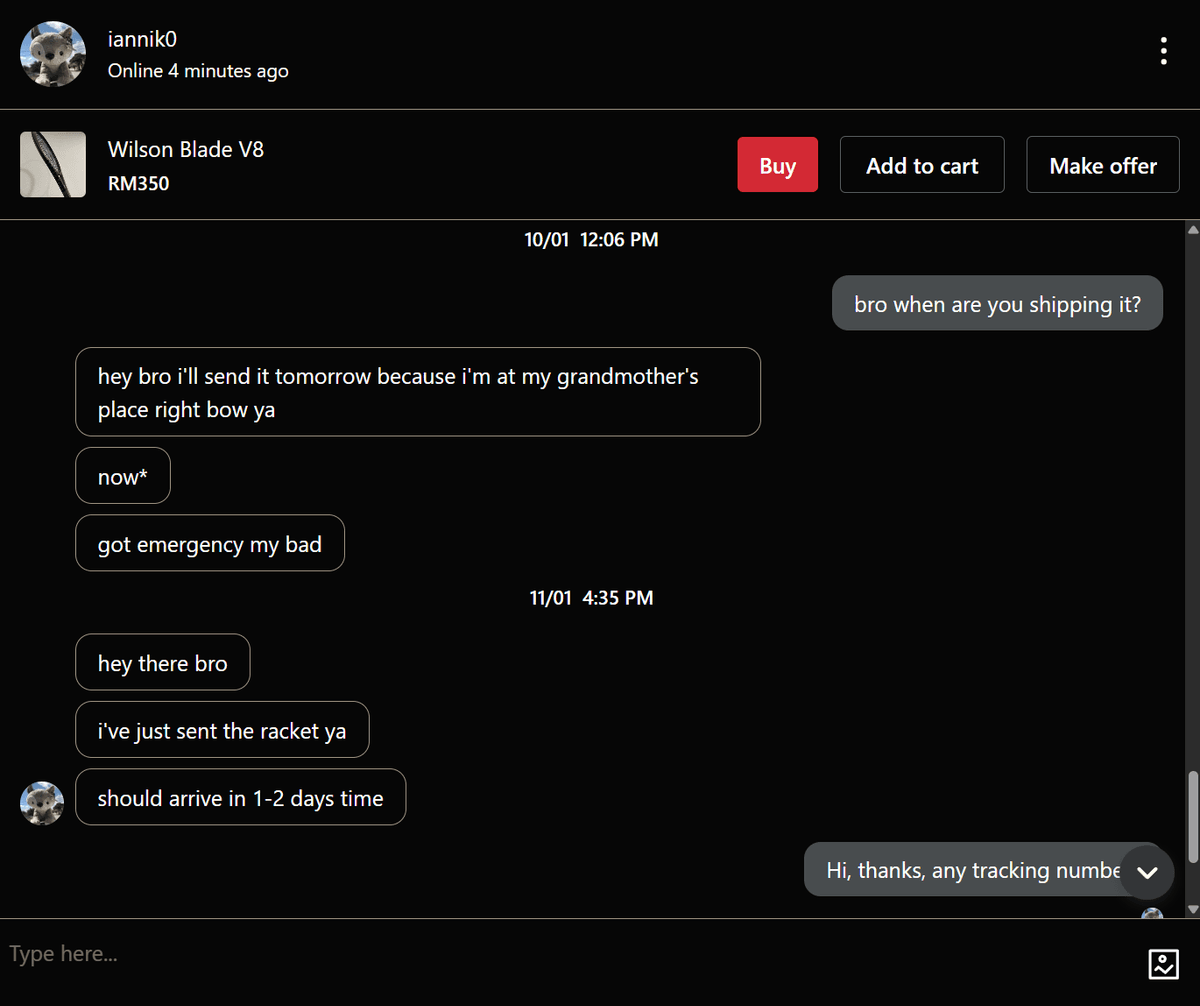Open the Wilson Blade V8 product thumbnail

pyautogui.click(x=52, y=164)
